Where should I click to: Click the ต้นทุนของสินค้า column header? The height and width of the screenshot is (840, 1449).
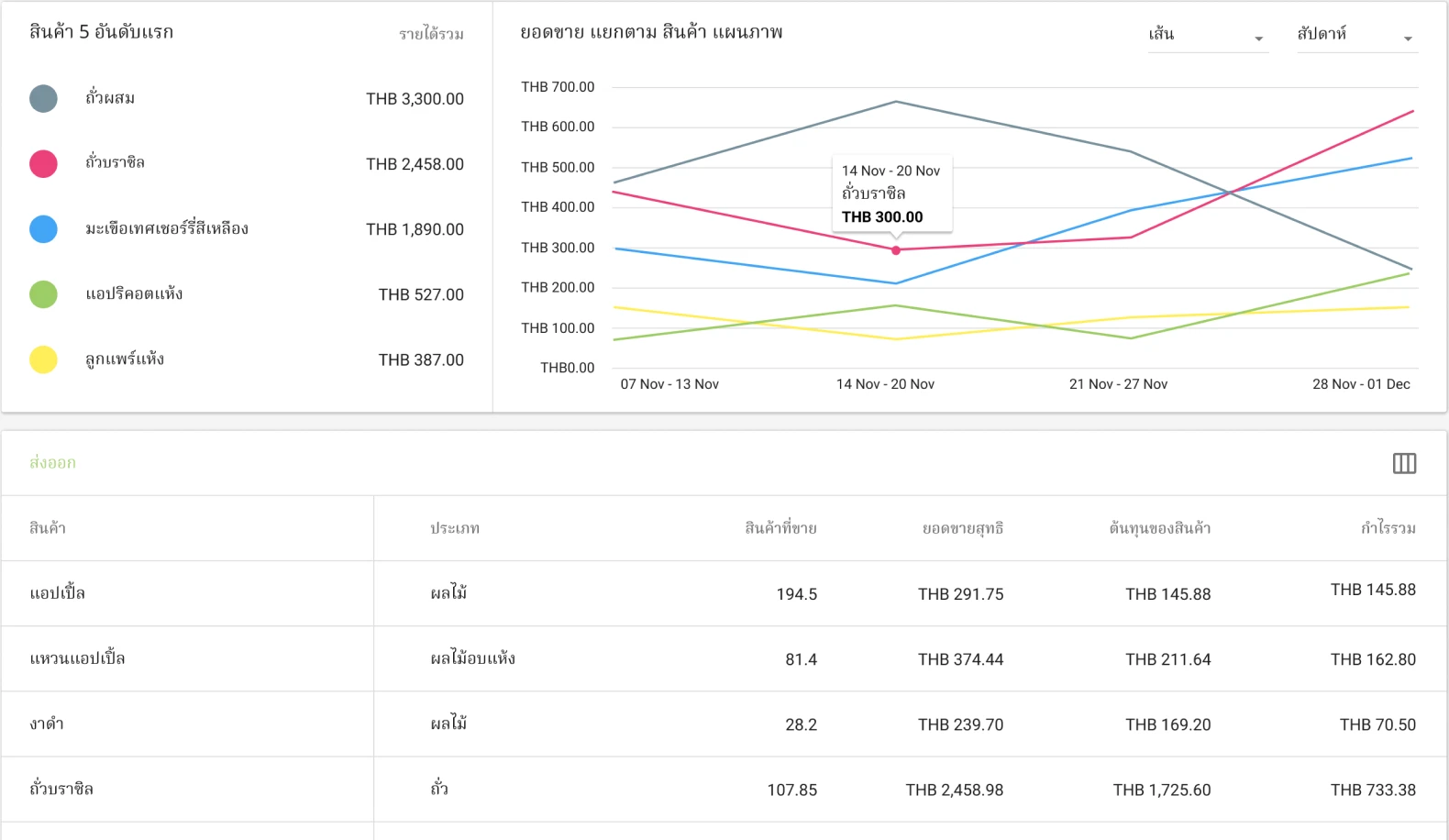pyautogui.click(x=1159, y=528)
